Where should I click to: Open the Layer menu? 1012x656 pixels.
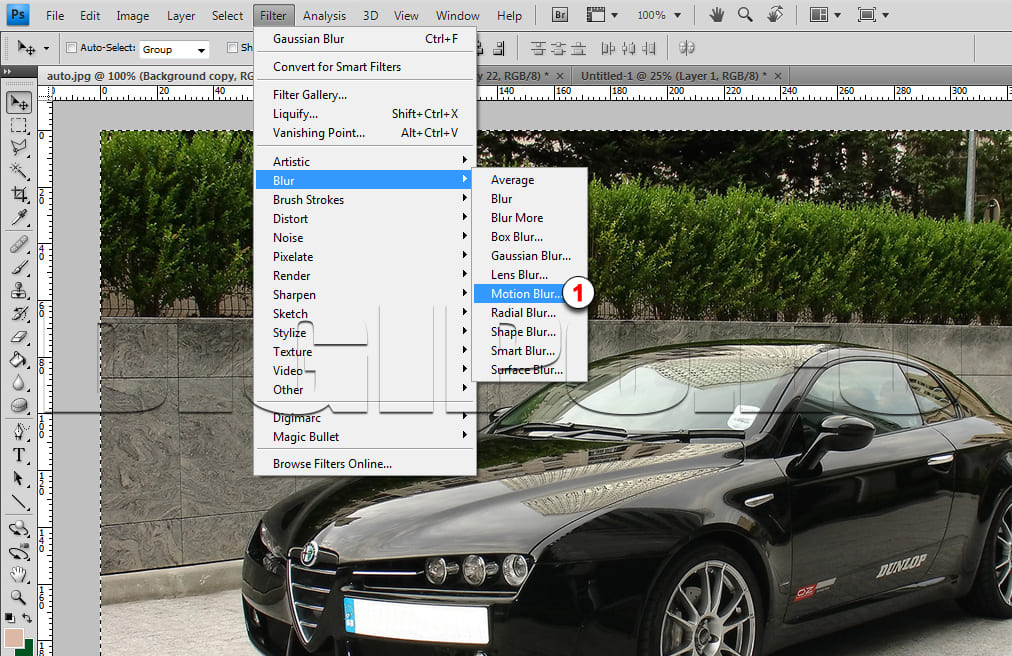click(181, 15)
